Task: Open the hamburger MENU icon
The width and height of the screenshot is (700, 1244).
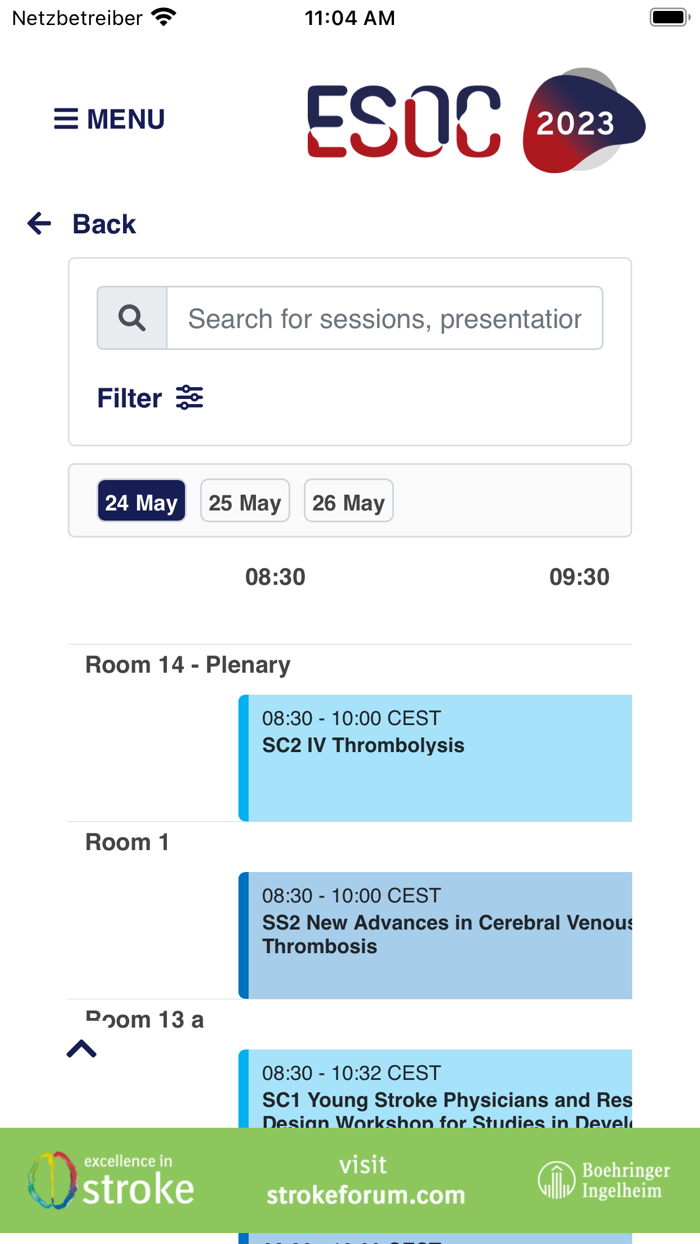Action: tap(66, 120)
